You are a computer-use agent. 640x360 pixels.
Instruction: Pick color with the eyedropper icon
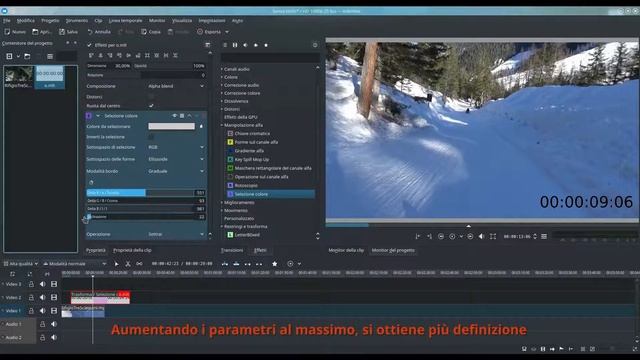(201, 127)
